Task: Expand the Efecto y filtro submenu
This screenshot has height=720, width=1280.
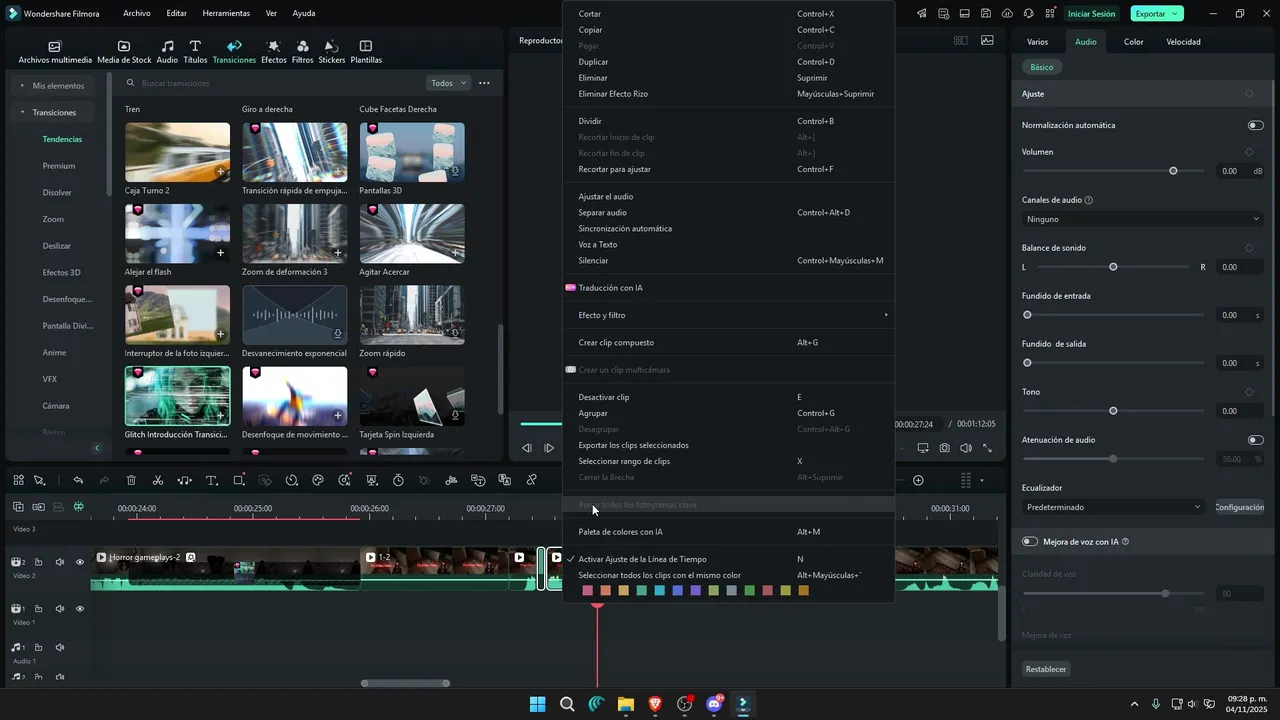Action: (728, 315)
